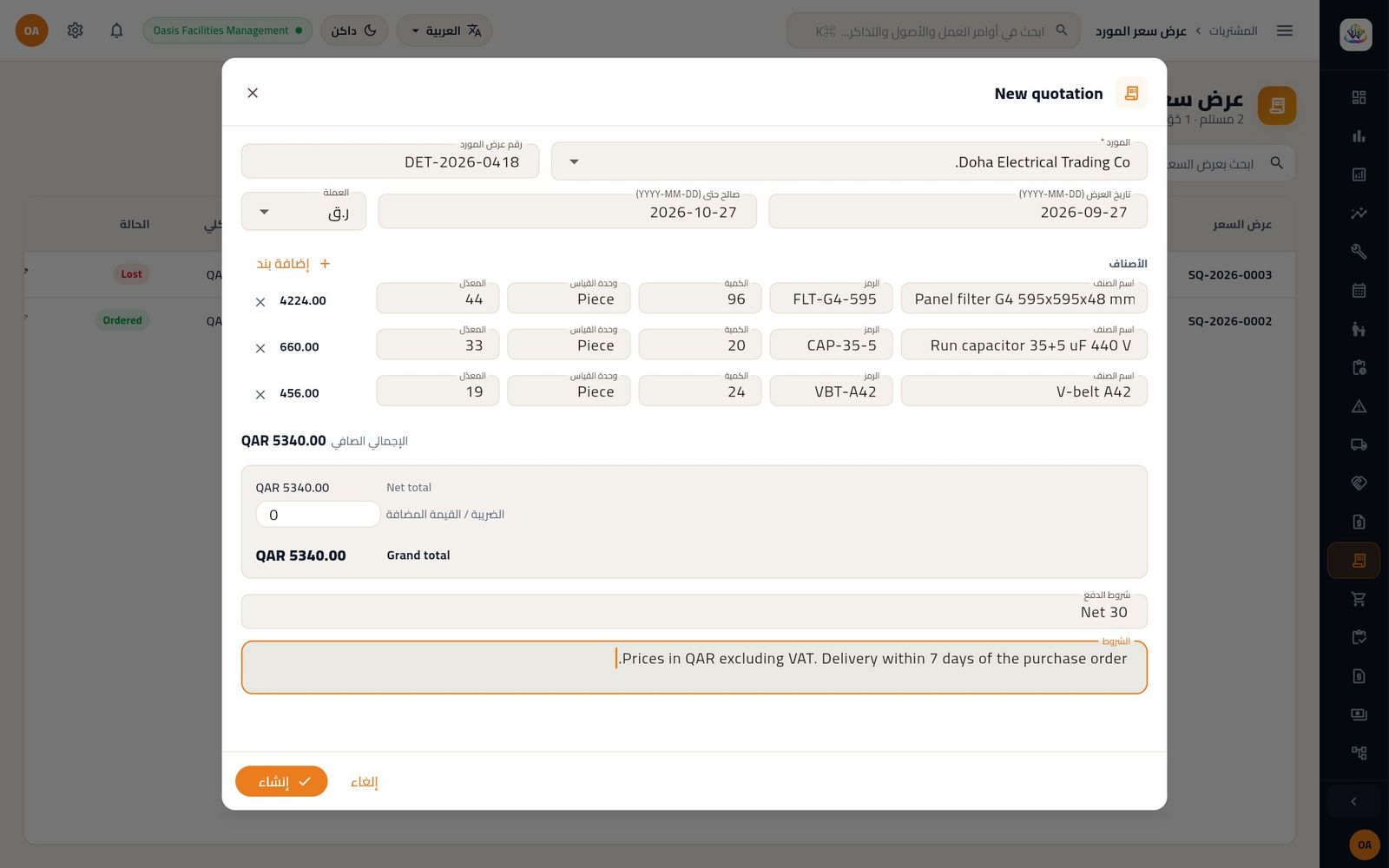Viewport: 1389px width, 868px height.
Task: Open the bar chart icon in the sidebar
Action: 1359,135
